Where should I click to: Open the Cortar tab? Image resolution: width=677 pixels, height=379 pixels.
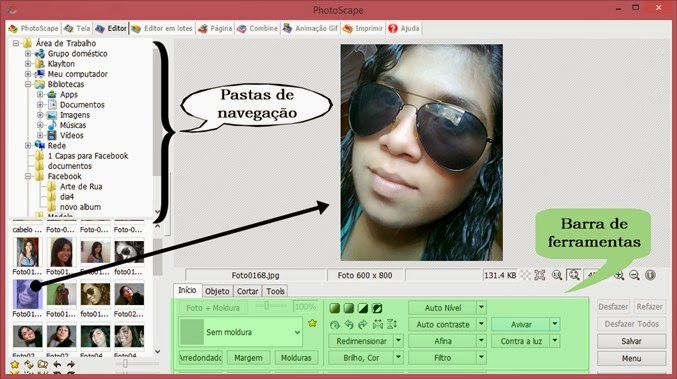click(247, 291)
